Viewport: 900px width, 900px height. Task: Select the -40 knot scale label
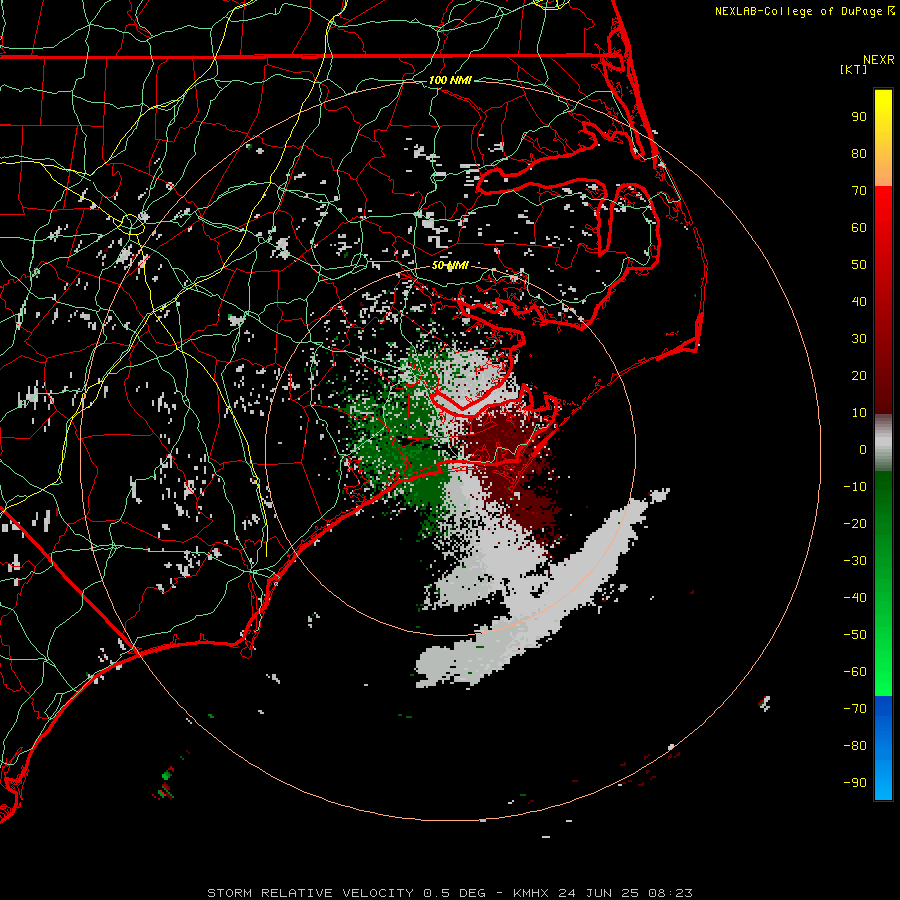855,598
